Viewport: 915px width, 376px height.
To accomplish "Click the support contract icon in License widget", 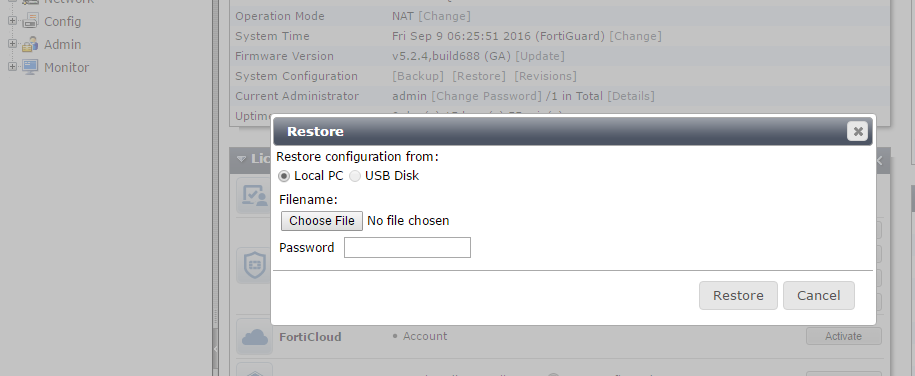I will 254,196.
